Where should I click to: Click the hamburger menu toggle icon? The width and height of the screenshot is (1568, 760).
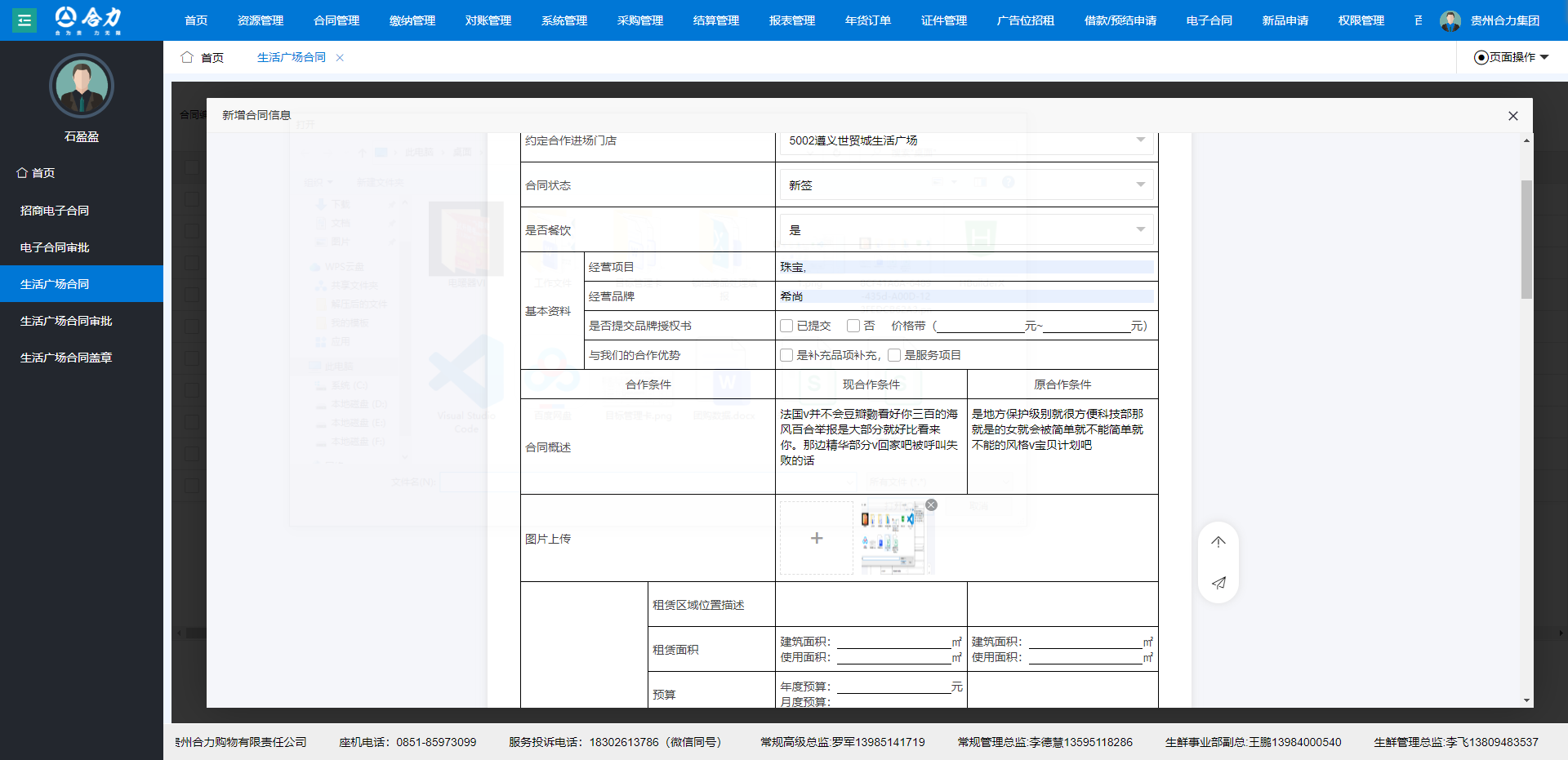pos(24,20)
